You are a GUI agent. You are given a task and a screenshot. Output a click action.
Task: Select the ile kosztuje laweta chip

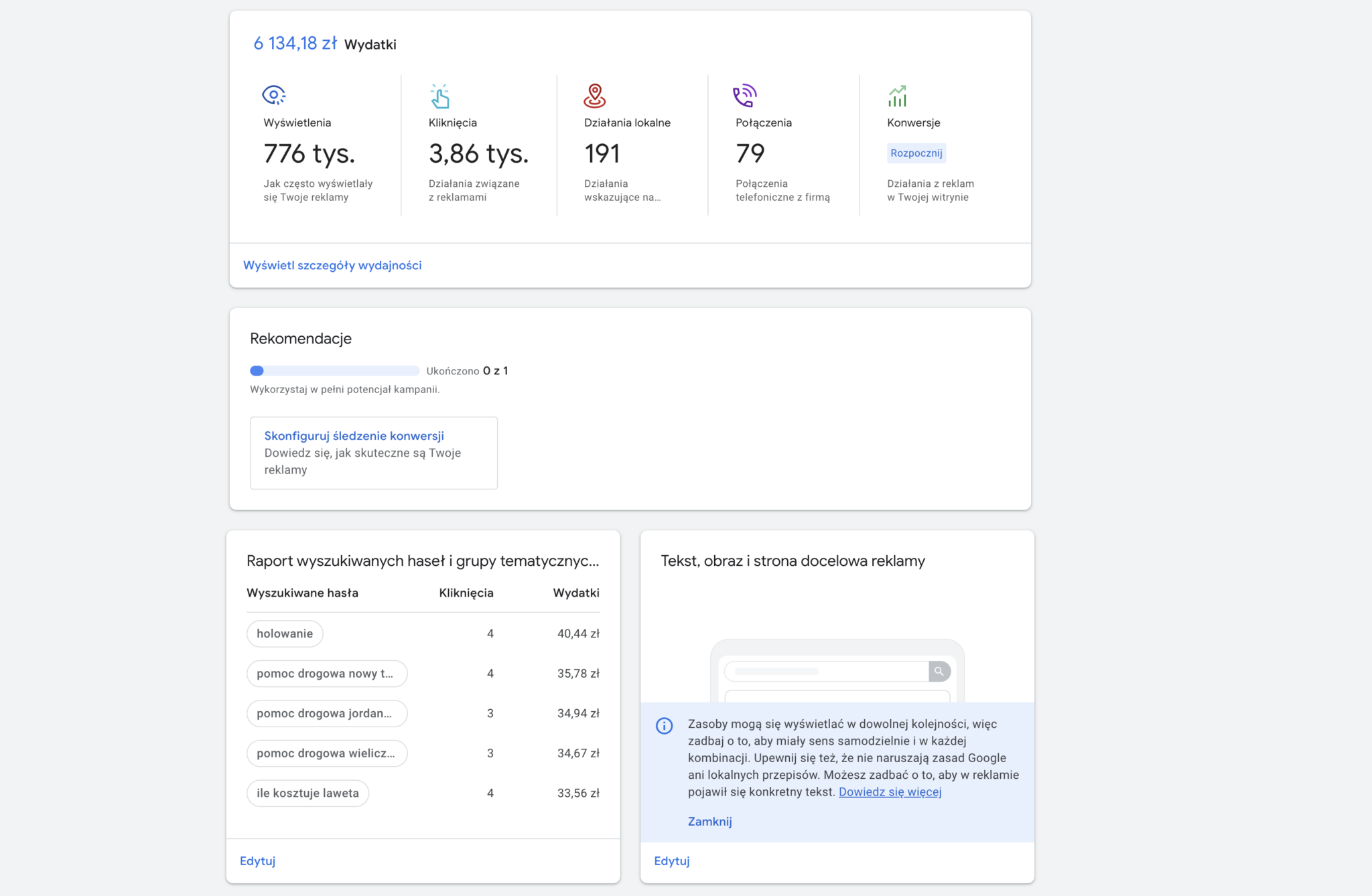(x=307, y=793)
